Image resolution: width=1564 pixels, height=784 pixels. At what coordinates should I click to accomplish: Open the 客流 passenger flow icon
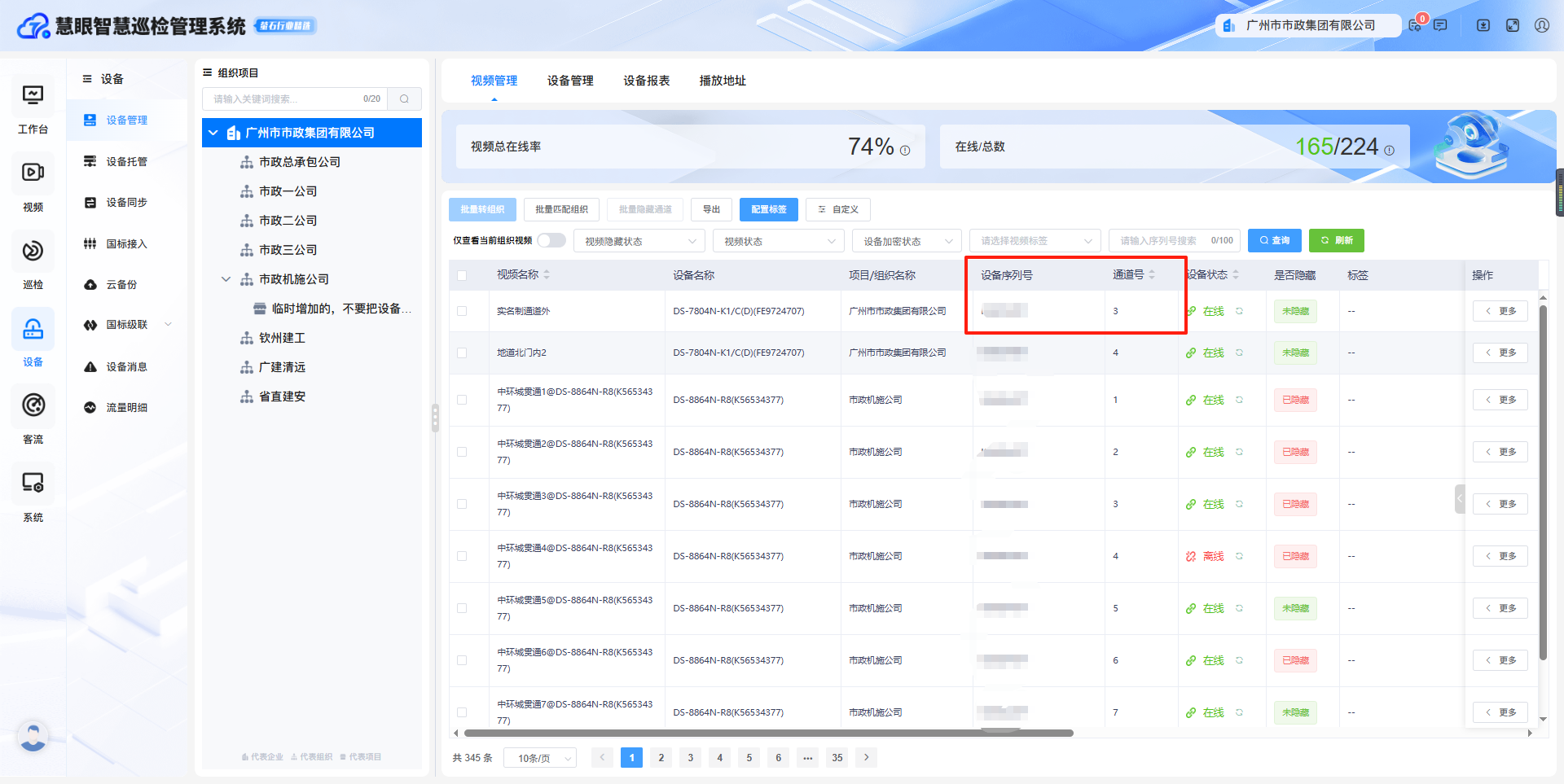coord(33,405)
